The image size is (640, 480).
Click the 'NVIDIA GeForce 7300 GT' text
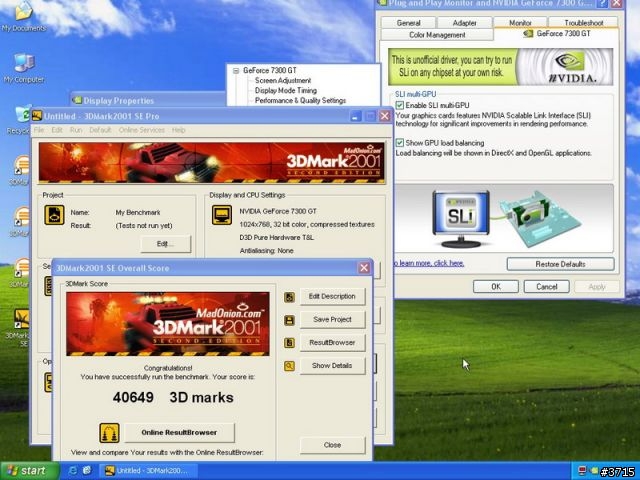pyautogui.click(x=278, y=211)
